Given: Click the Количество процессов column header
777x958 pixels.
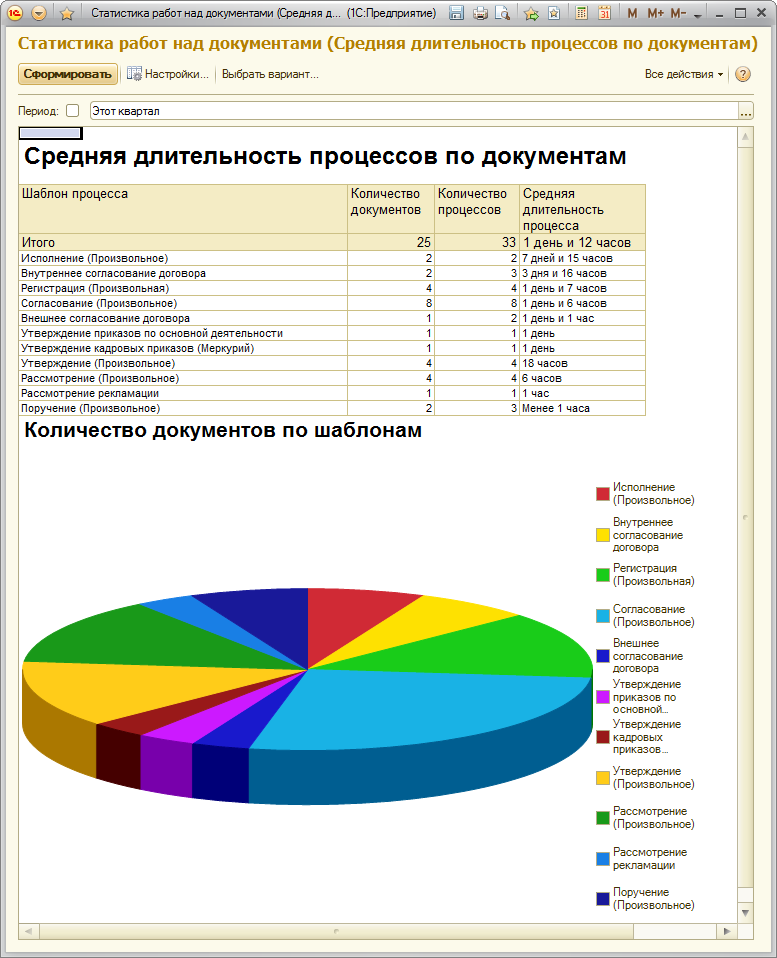Looking at the screenshot, I should [477, 209].
